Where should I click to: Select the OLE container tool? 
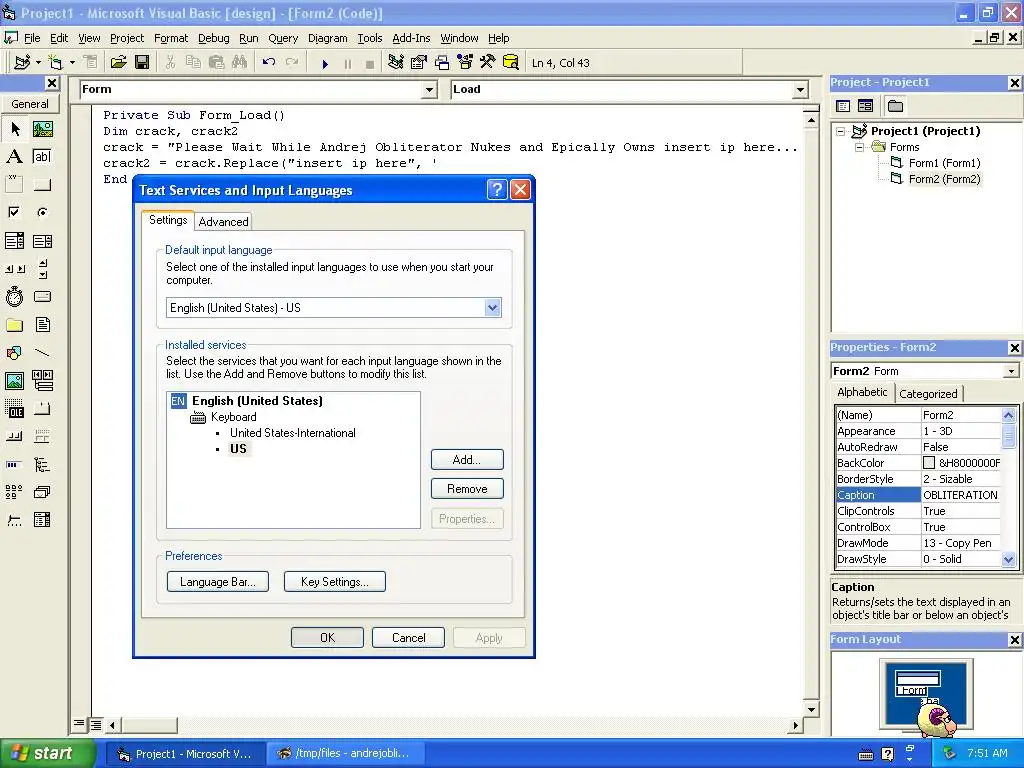tap(14, 409)
